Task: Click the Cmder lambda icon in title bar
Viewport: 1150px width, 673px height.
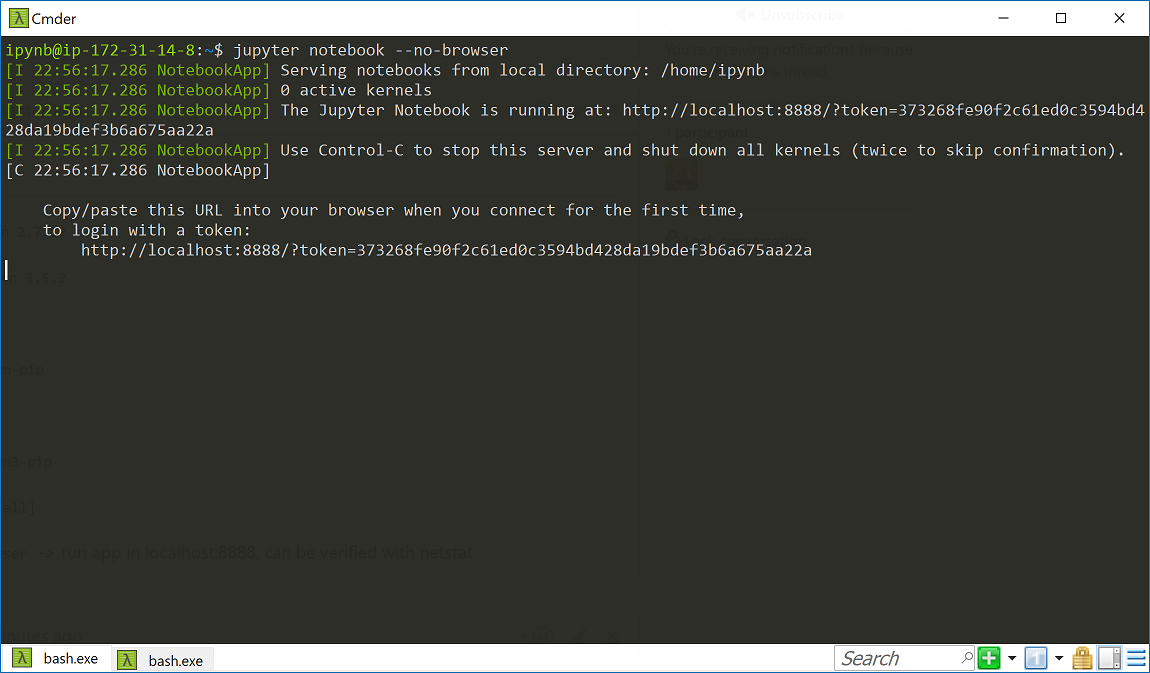Action: point(18,18)
